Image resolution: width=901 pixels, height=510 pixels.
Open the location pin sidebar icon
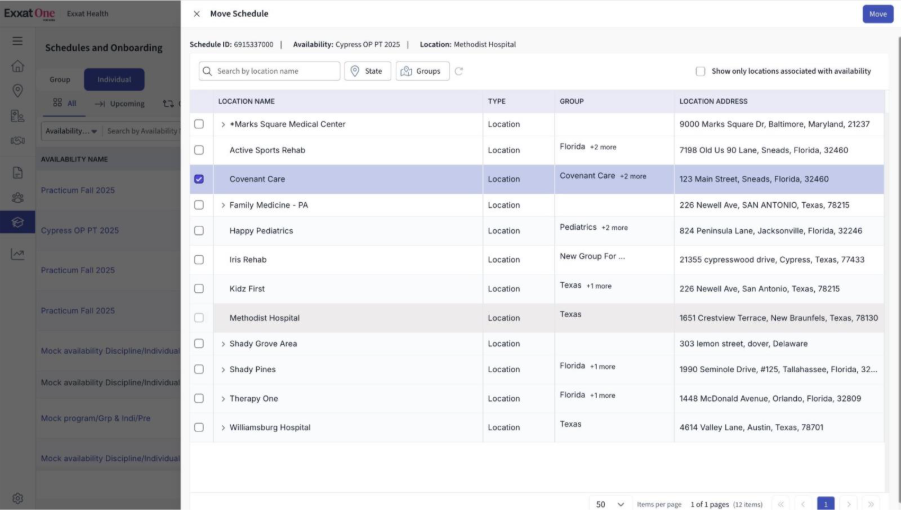17,91
